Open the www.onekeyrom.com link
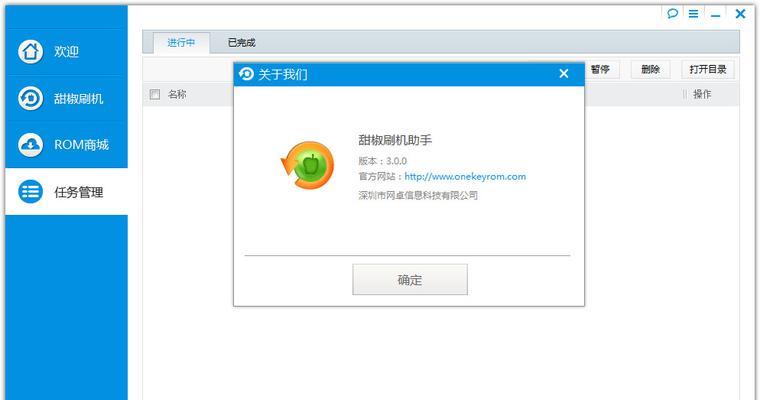The width and height of the screenshot is (760, 400). pos(465,176)
